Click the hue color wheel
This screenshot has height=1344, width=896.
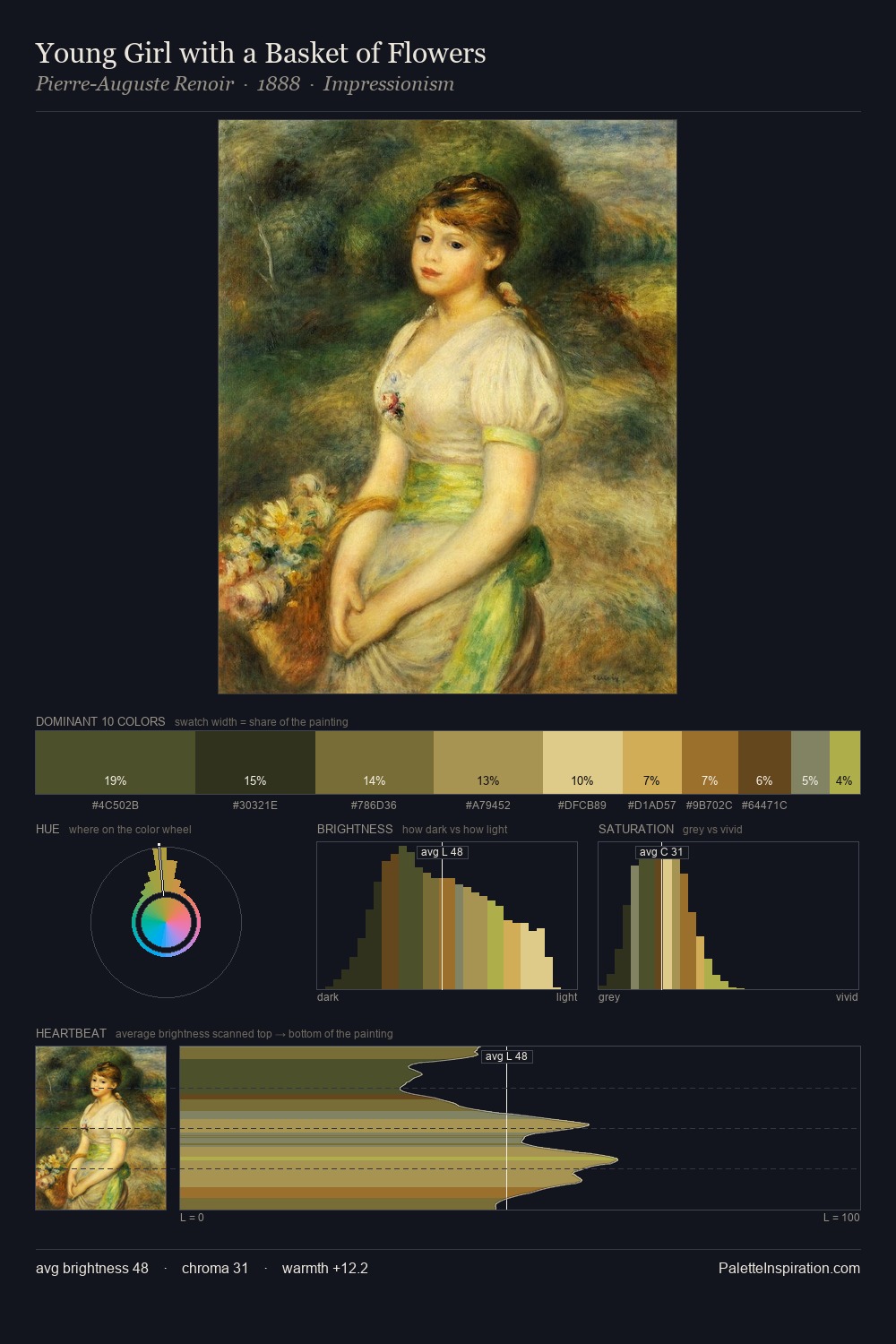(x=166, y=922)
